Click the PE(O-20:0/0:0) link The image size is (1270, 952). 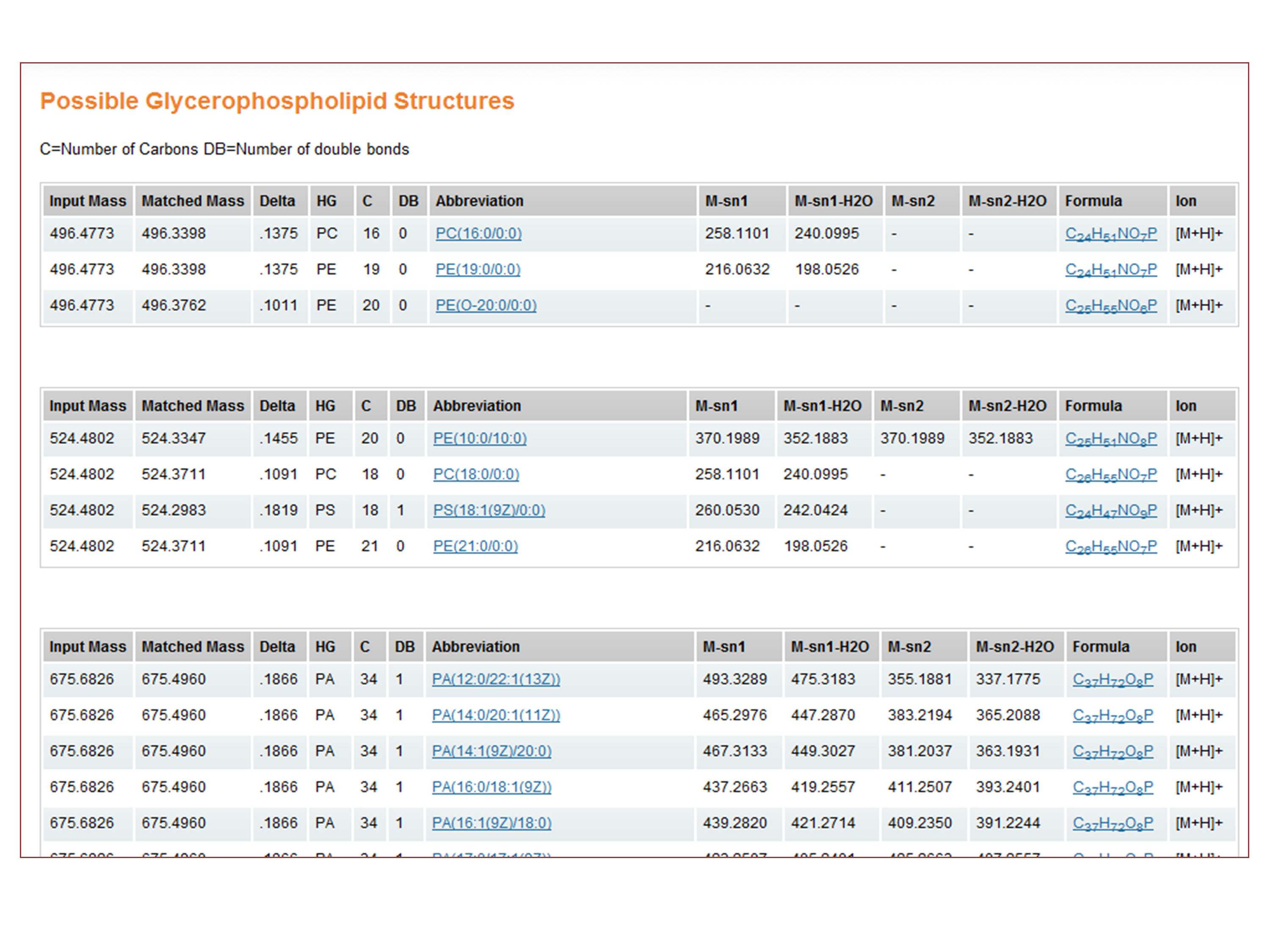(x=486, y=305)
